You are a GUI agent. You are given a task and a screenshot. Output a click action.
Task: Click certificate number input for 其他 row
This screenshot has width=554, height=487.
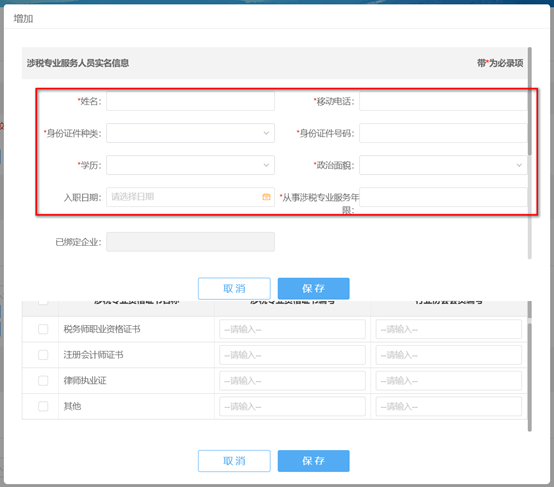click(x=292, y=406)
